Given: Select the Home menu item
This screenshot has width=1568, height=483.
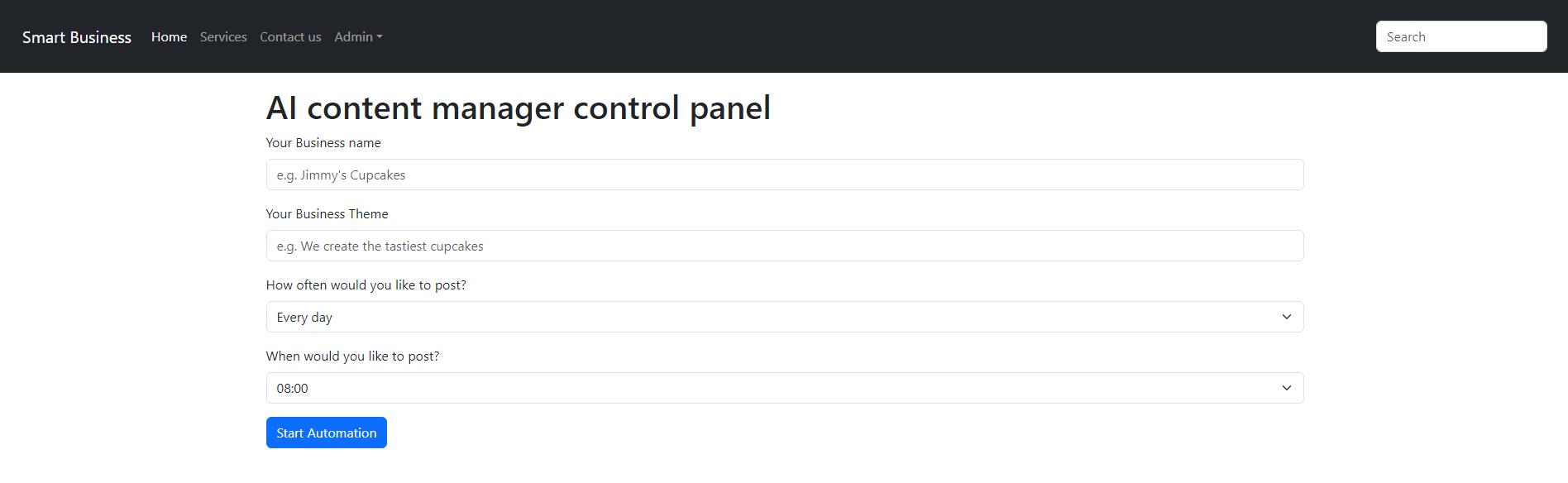Looking at the screenshot, I should pyautogui.click(x=169, y=36).
